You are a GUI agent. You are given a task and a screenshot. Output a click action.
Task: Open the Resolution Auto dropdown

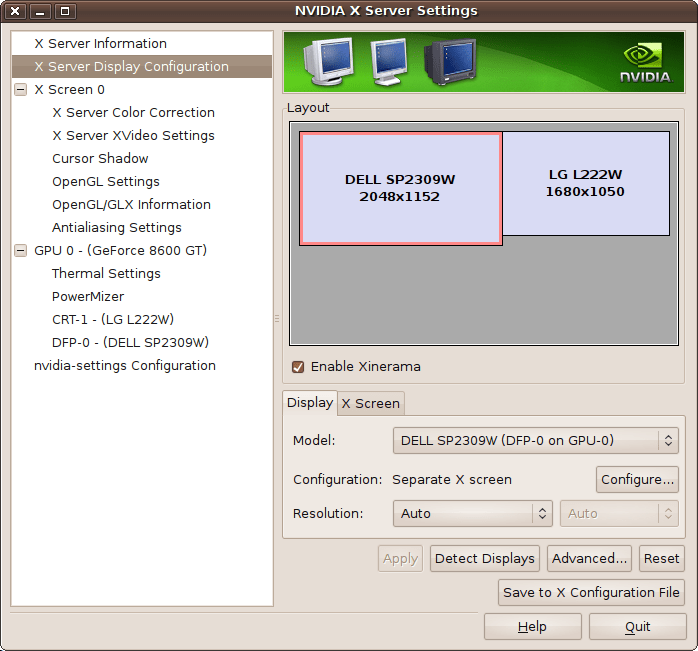tap(473, 513)
